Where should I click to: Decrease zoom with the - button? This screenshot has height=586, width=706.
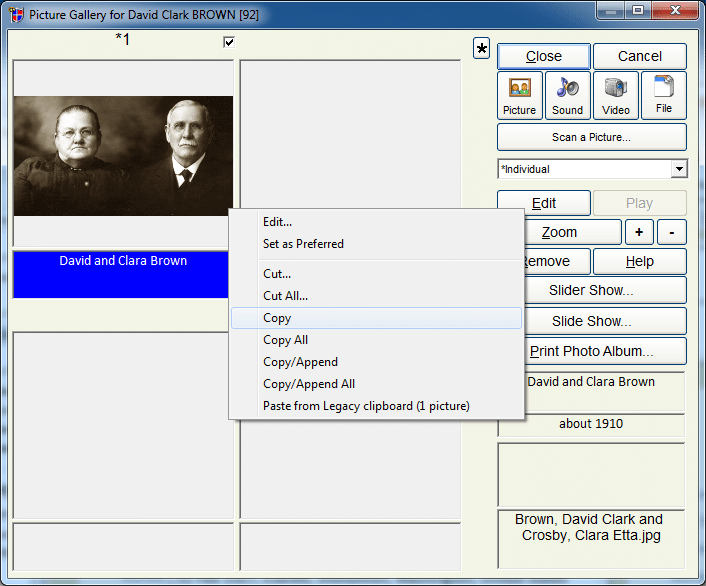(672, 232)
